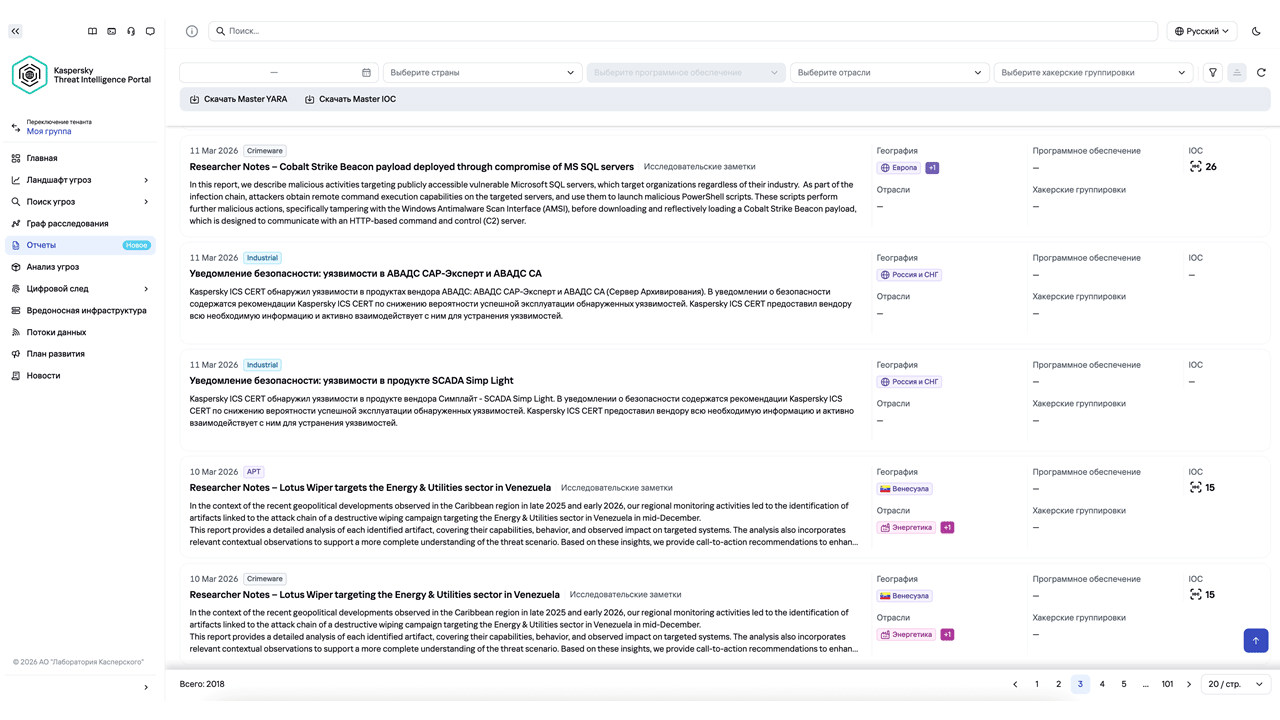
Task: Click the scroll-to-top arrow button
Action: coord(1256,640)
